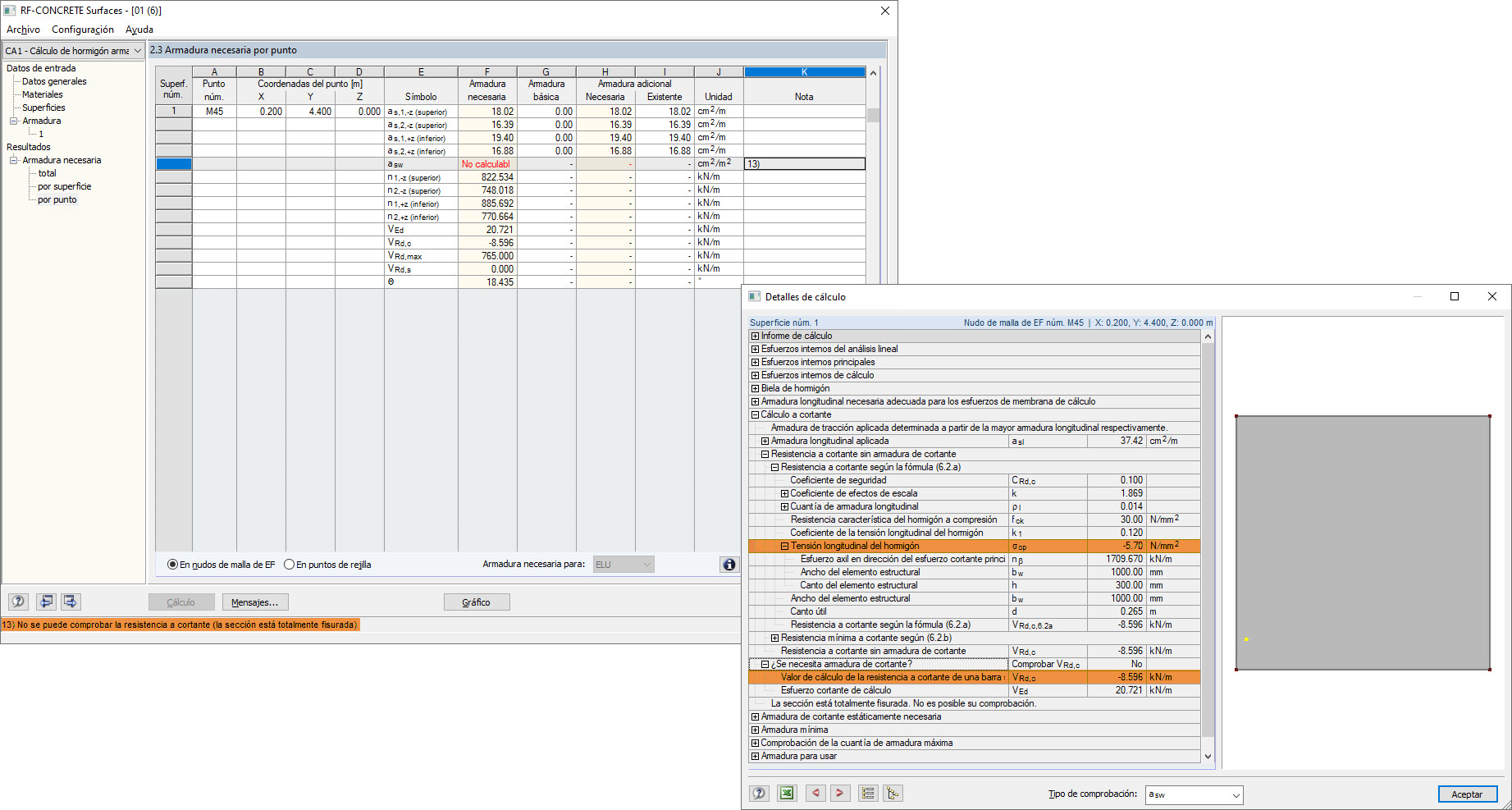The image size is (1512, 810).
Task: Go to previous table with left-arrow icon
Action: coord(46,602)
